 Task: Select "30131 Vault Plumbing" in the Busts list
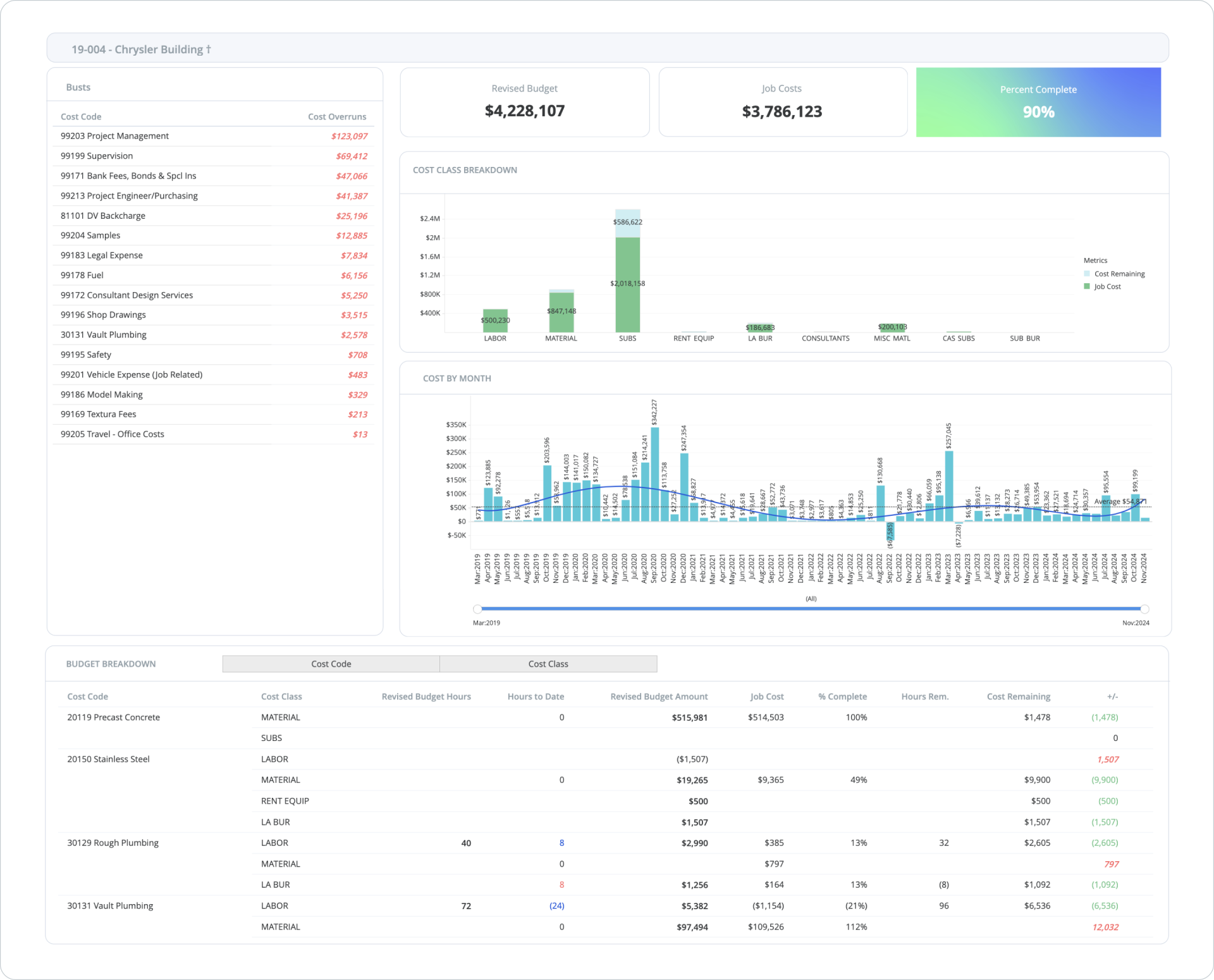tap(214, 334)
